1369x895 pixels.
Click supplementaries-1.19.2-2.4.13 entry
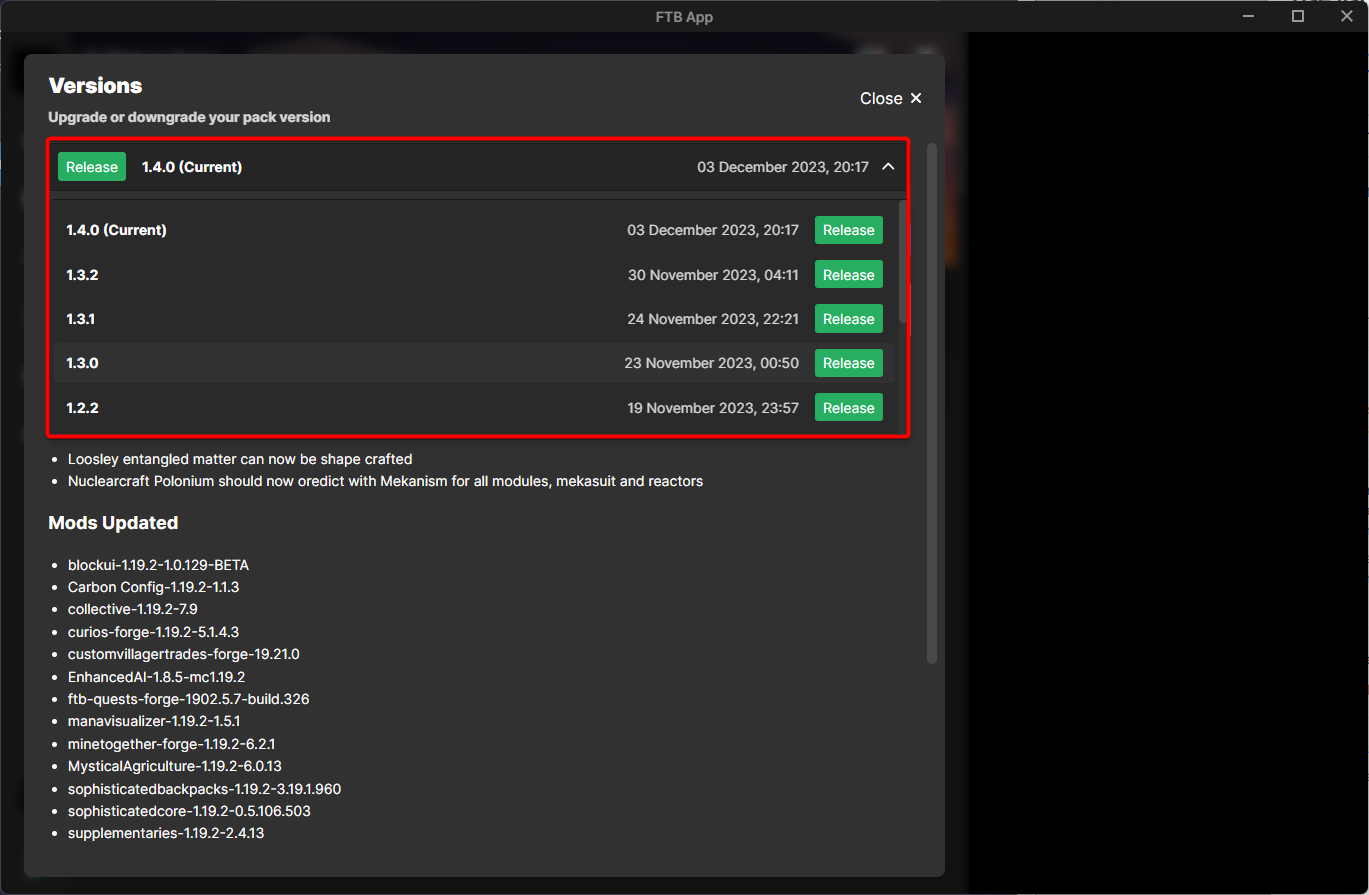coord(166,833)
